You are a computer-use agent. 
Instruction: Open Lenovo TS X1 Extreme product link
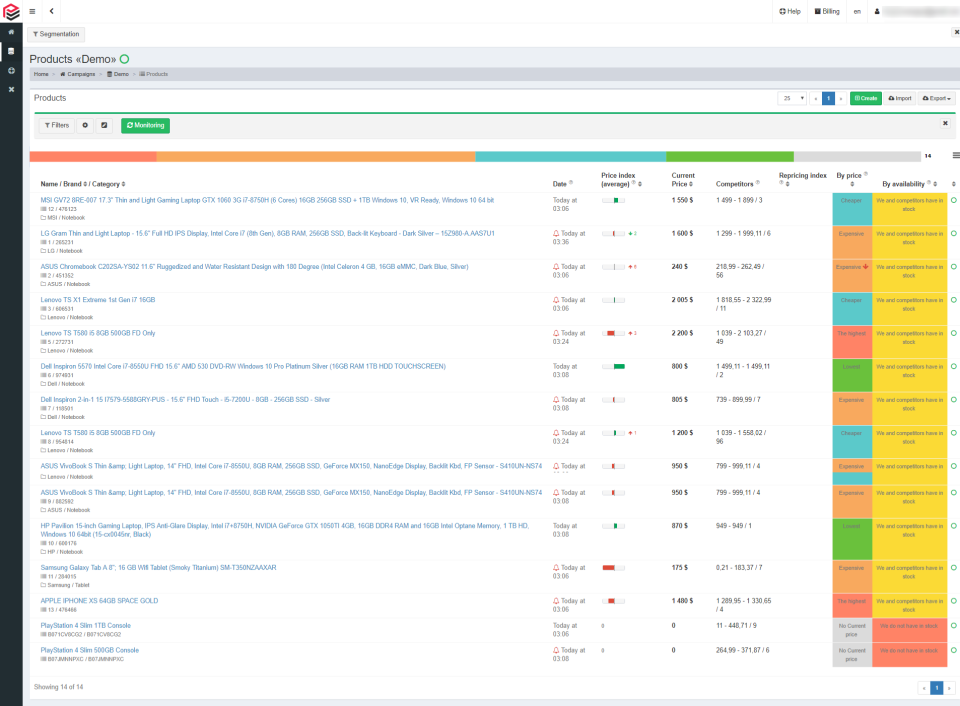(98, 300)
